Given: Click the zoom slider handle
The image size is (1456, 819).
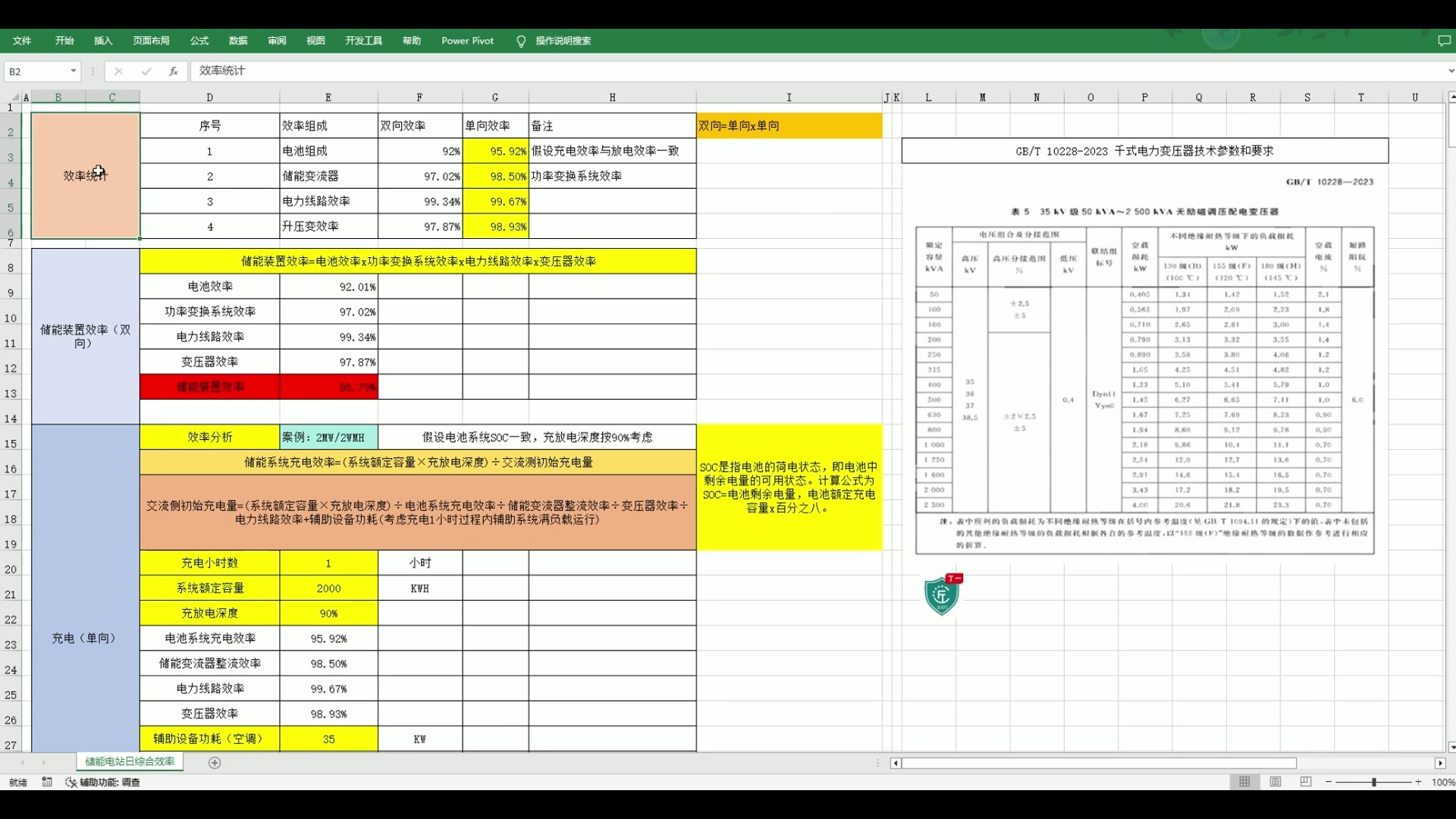Looking at the screenshot, I should tap(1373, 782).
